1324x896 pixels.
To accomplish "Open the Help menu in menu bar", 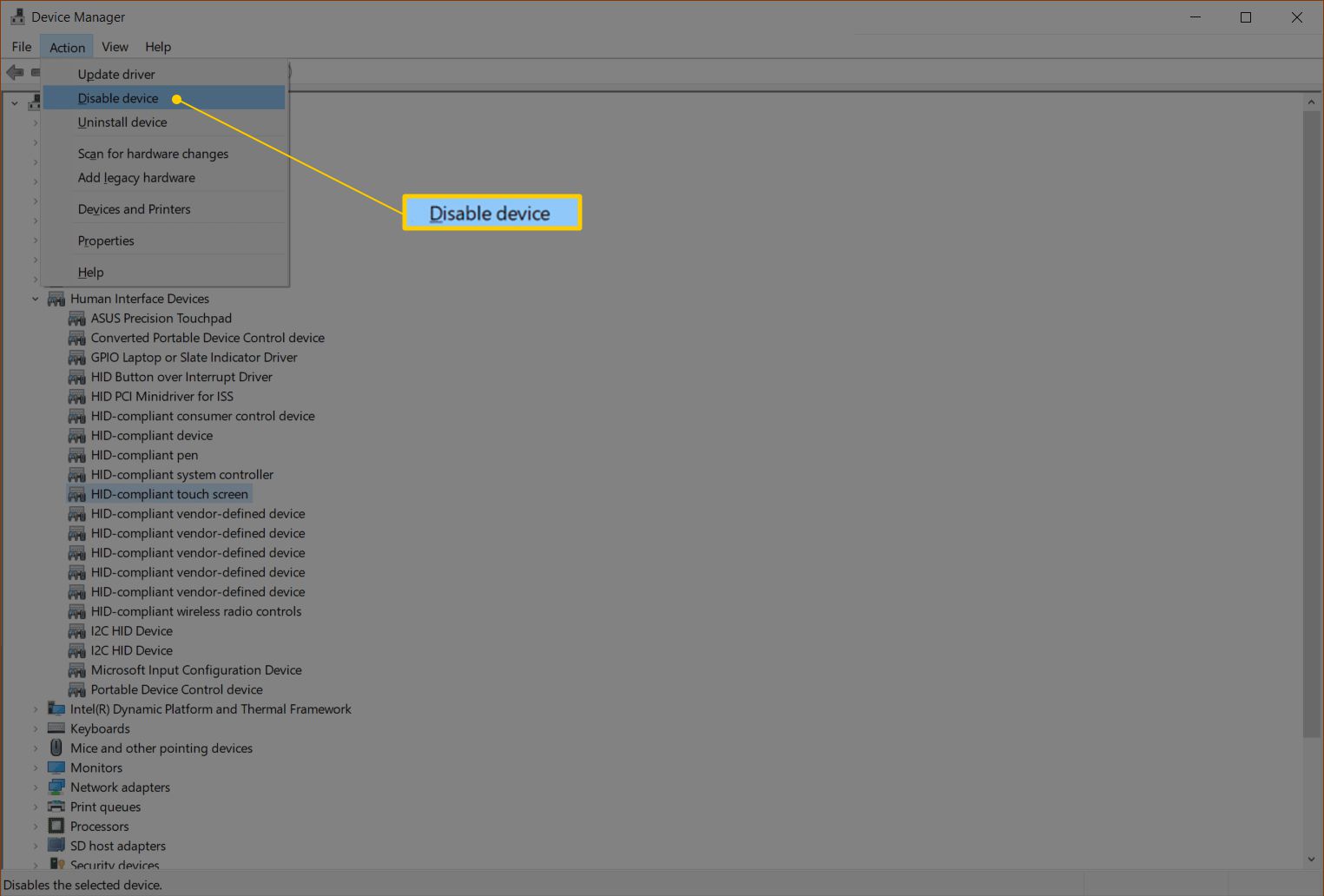I will tap(158, 47).
